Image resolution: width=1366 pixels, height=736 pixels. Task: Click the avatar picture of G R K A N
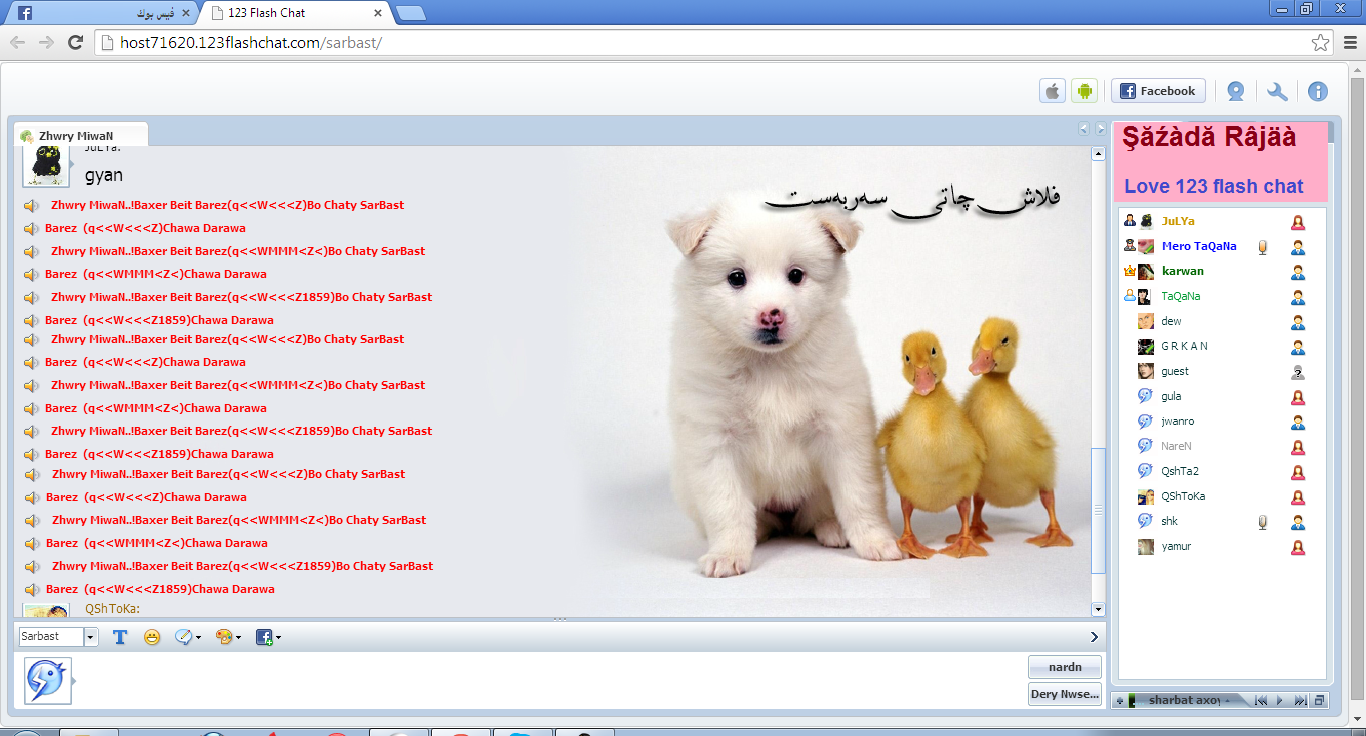(1146, 346)
